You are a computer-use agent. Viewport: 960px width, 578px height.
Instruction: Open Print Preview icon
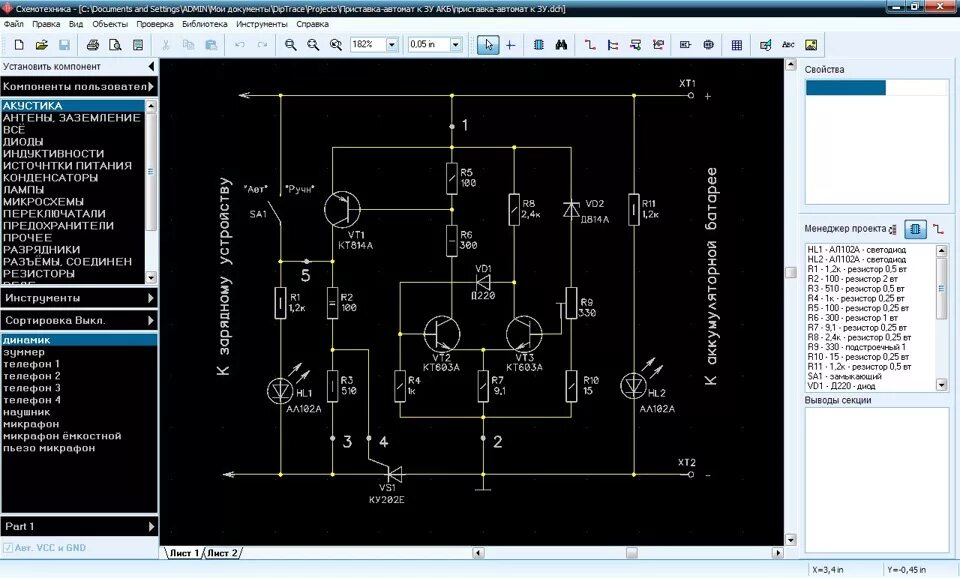115,45
